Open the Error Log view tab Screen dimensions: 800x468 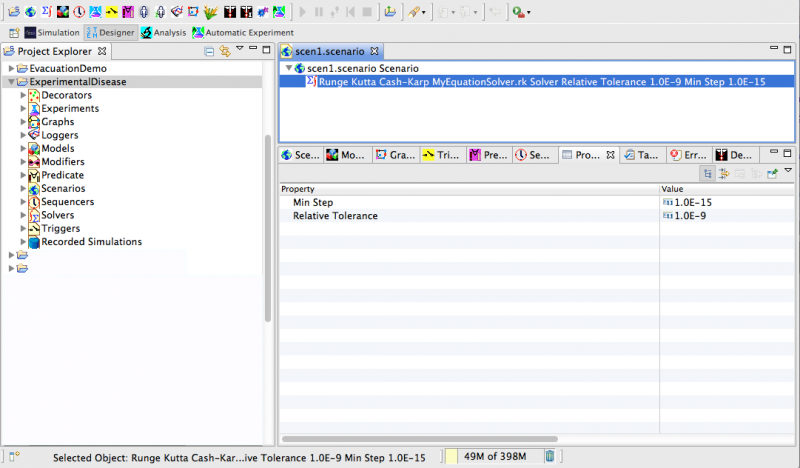coord(689,155)
